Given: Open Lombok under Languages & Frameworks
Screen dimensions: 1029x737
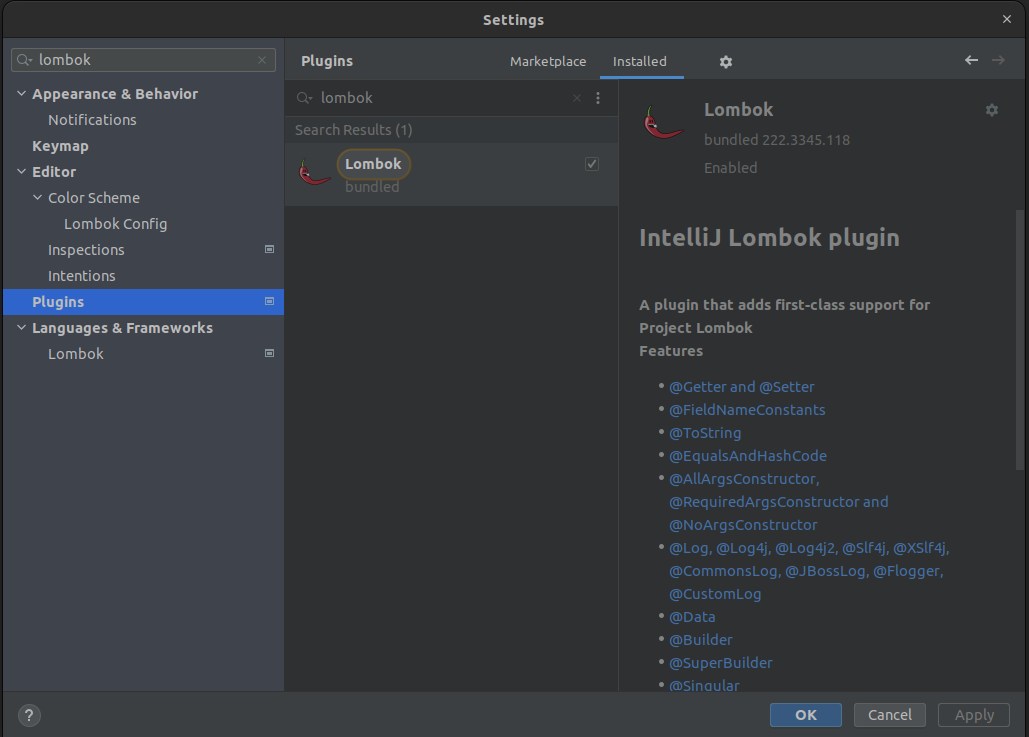Looking at the screenshot, I should 75,354.
